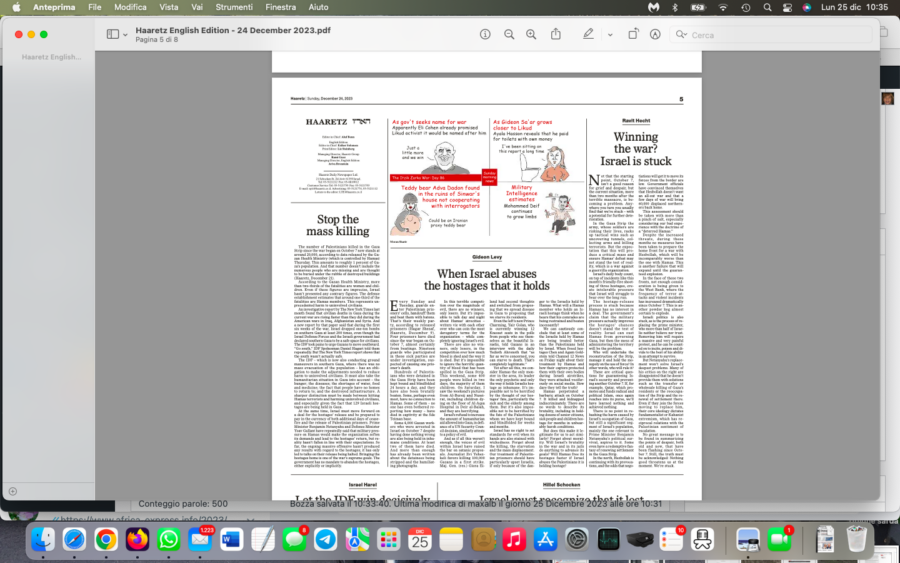Expand the highlight color dropdown arrow
Image resolution: width=900 pixels, height=563 pixels.
click(608, 34)
